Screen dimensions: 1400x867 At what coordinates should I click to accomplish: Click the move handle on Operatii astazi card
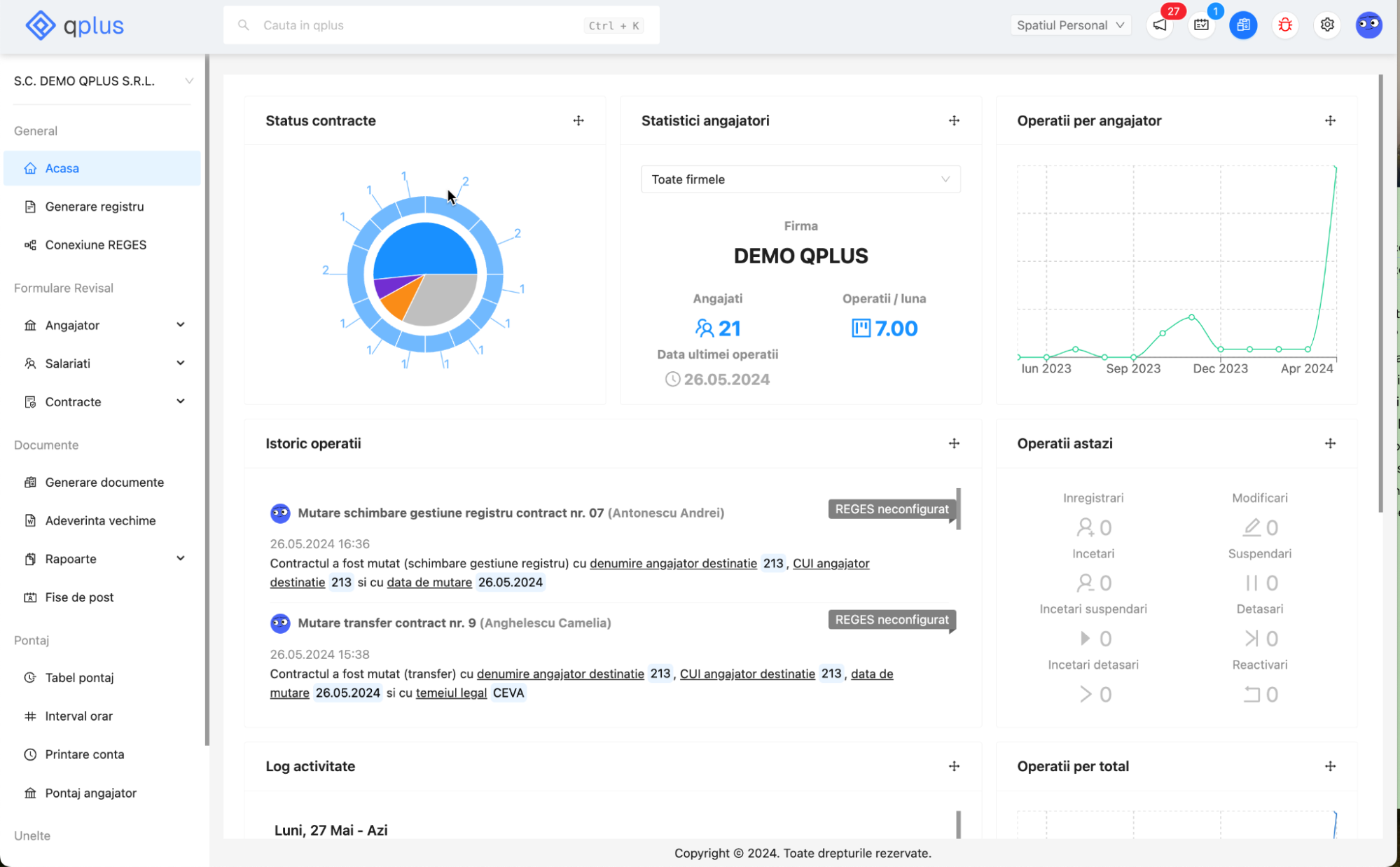click(x=1330, y=443)
